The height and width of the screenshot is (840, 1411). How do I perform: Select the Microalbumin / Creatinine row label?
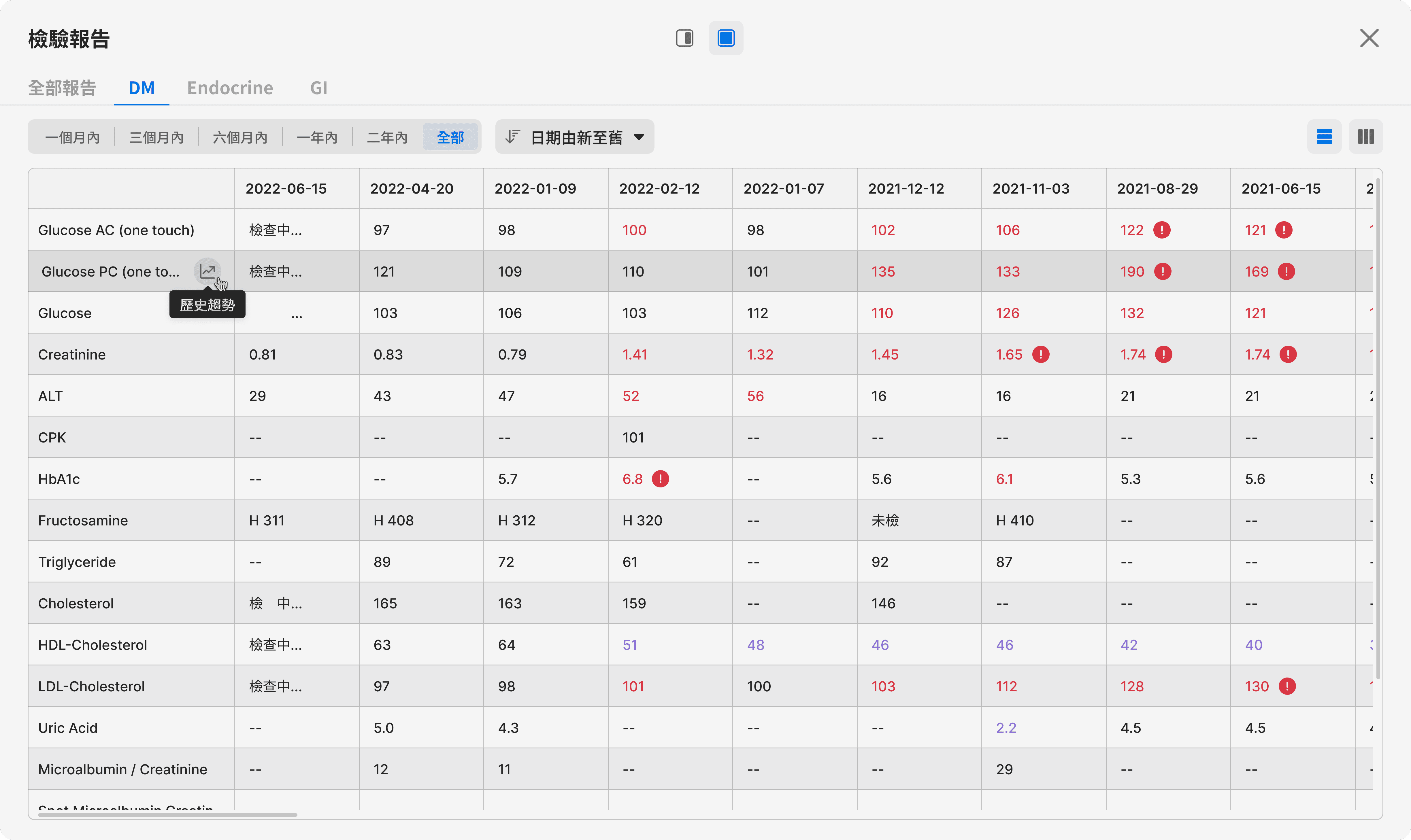coord(122,769)
